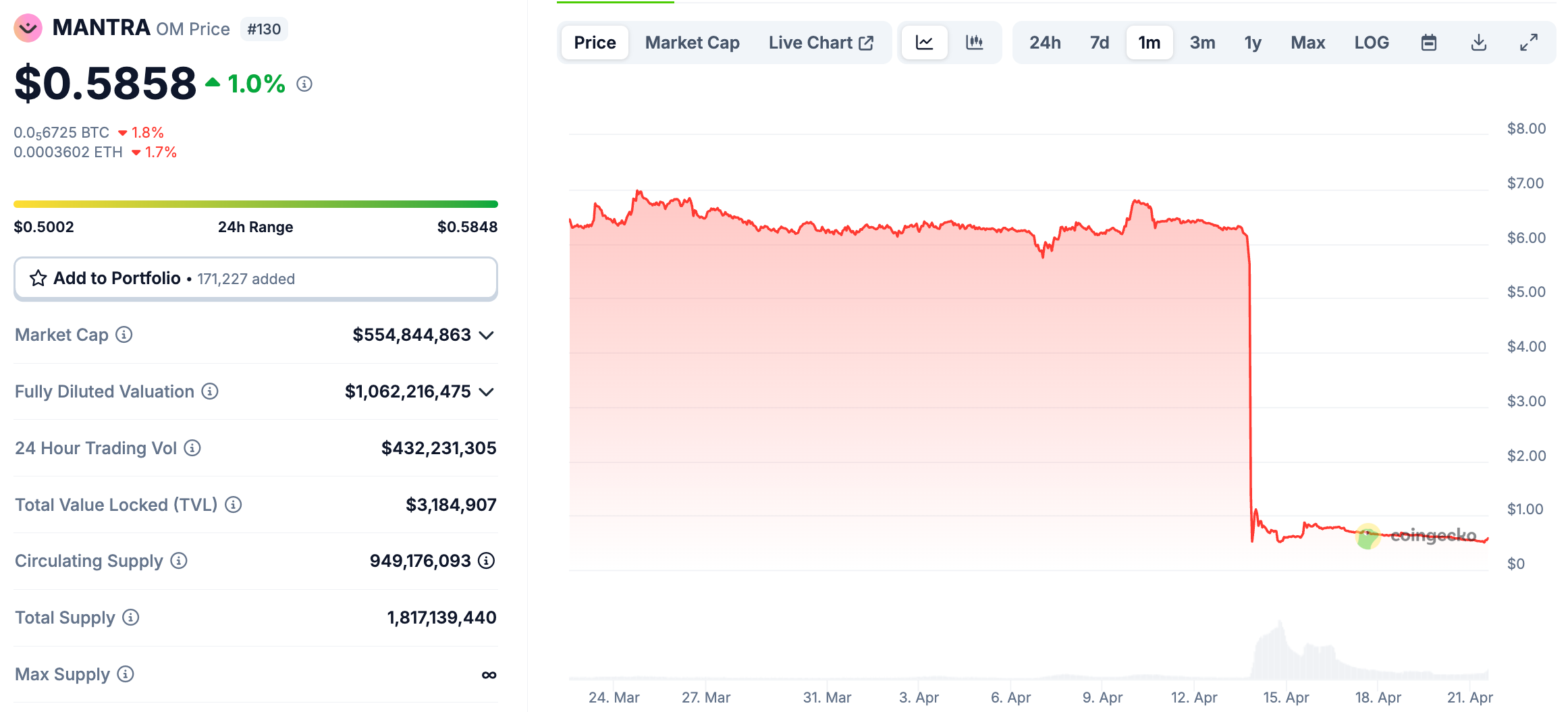Select the 1y time range
The height and width of the screenshot is (712, 1568).
[x=1252, y=43]
